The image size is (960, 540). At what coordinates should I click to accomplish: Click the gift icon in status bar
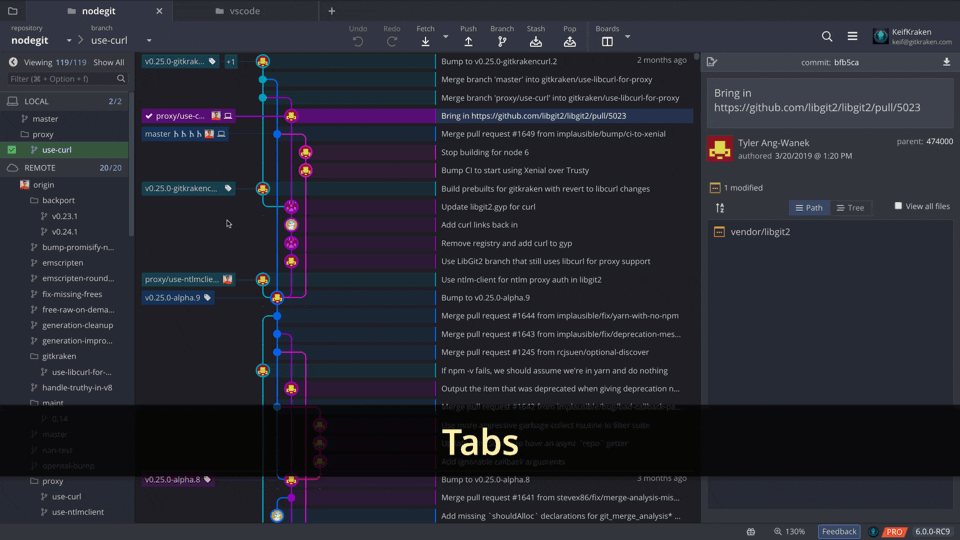coord(751,531)
